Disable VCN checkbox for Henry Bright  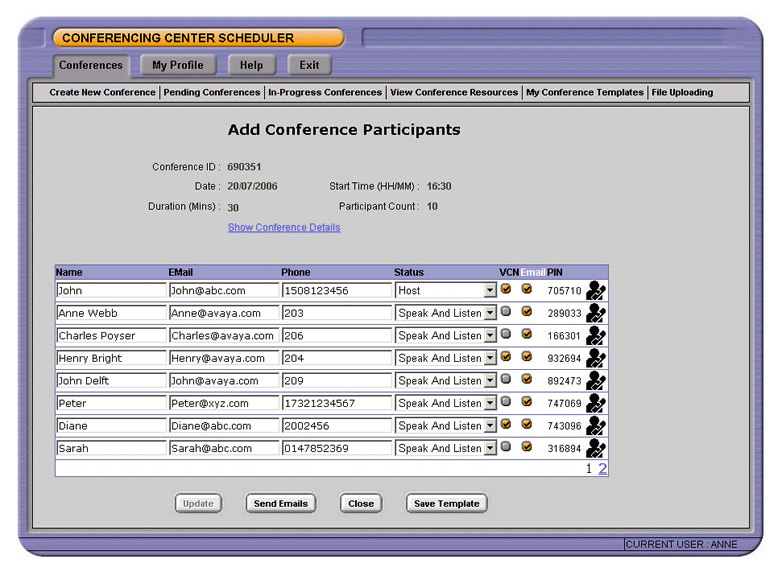(507, 357)
